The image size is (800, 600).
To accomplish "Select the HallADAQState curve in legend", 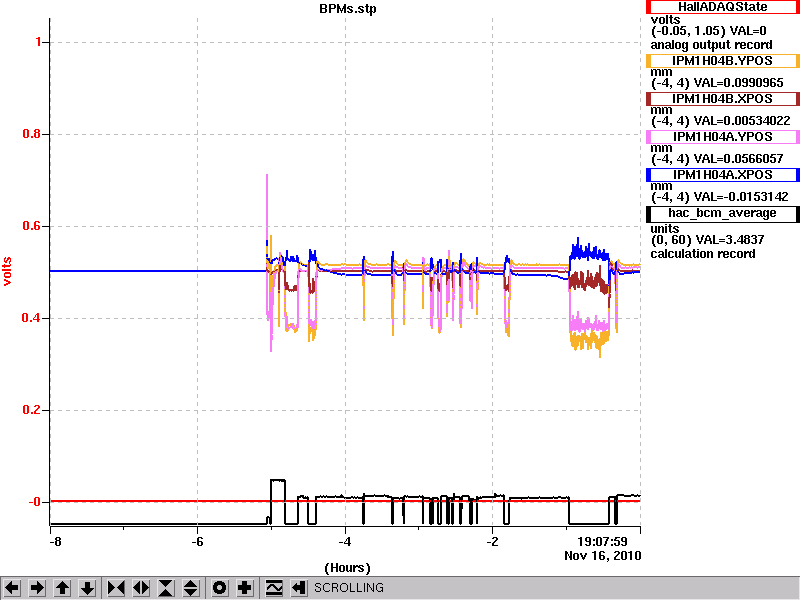I will [x=722, y=7].
